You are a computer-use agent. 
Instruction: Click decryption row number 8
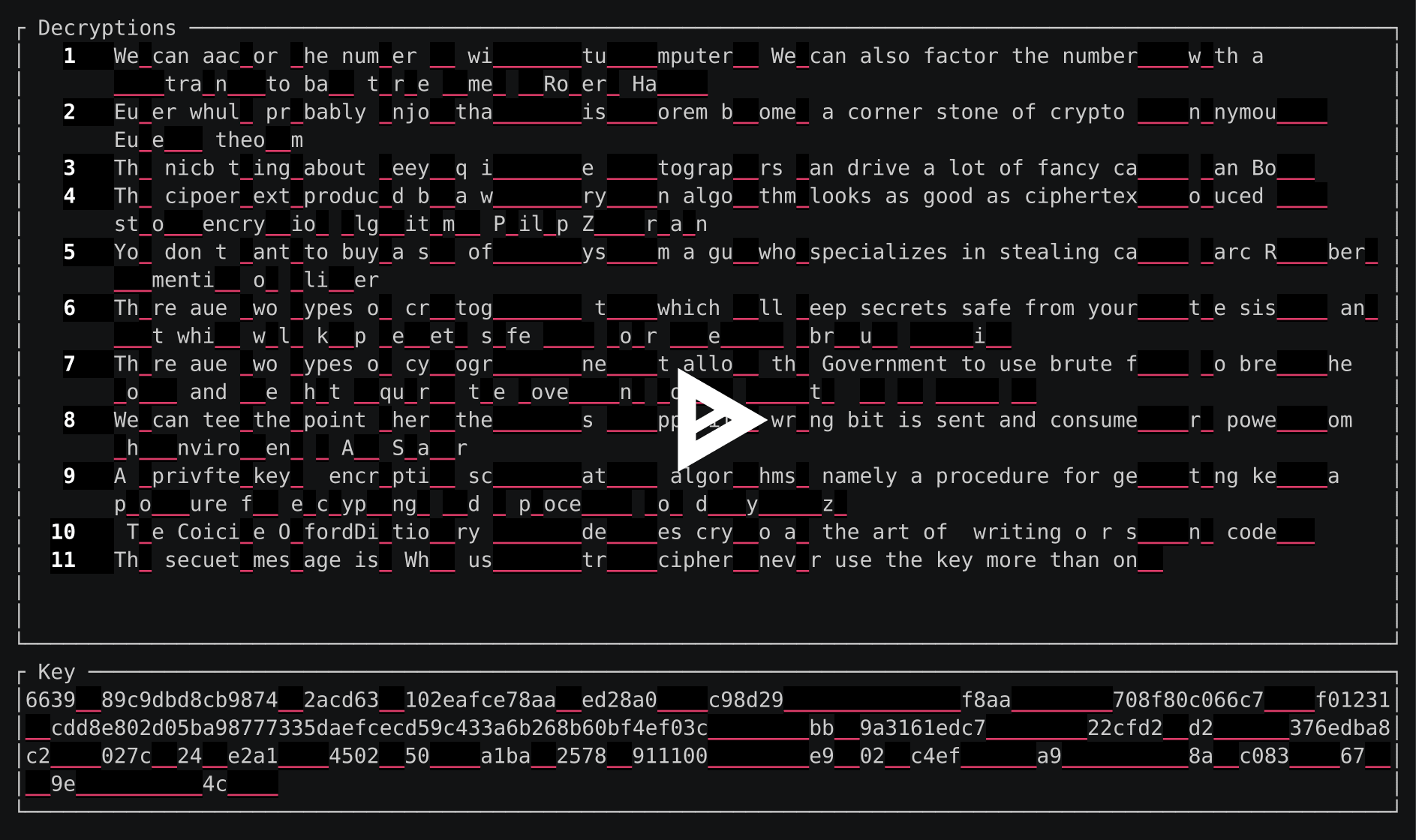70,421
